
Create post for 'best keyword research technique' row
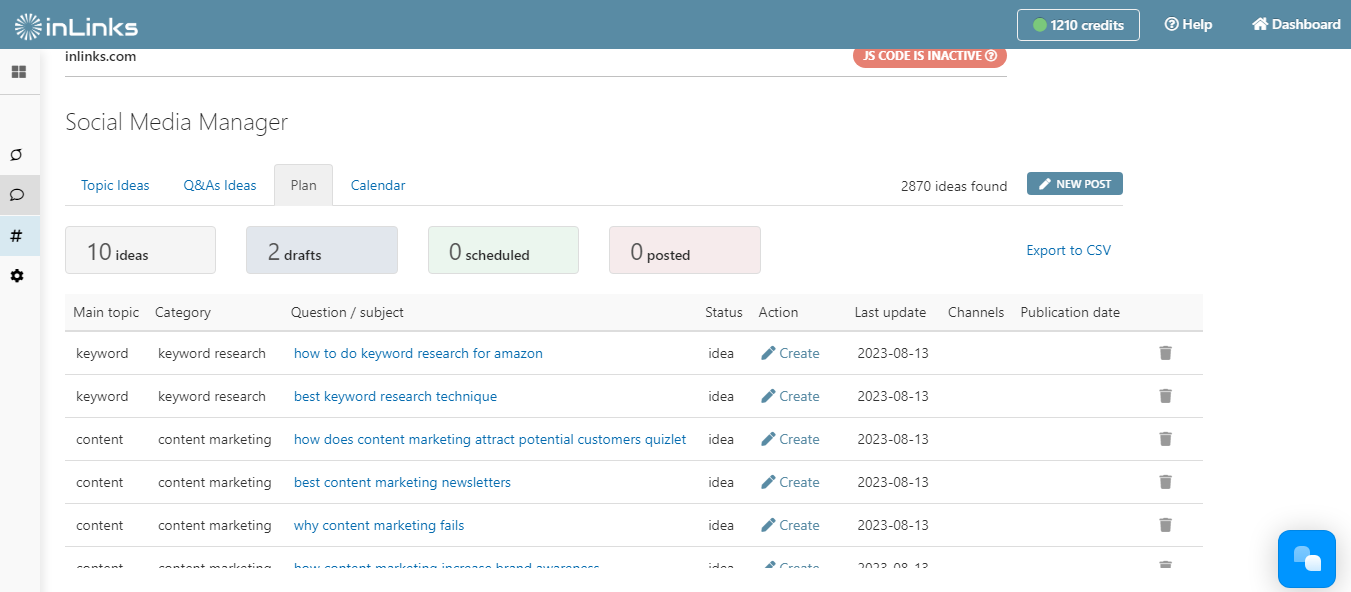coord(790,396)
